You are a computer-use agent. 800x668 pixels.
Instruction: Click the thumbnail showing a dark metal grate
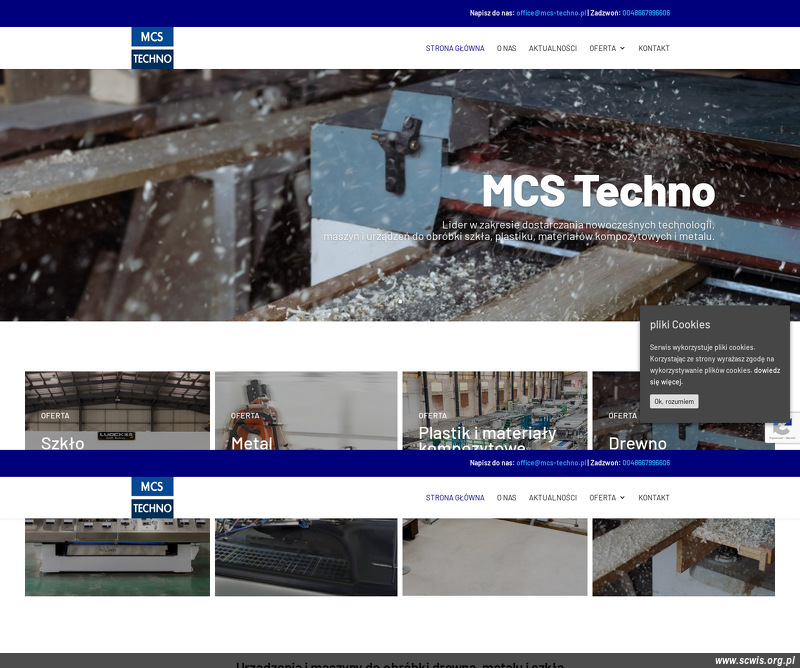pyautogui.click(x=306, y=557)
